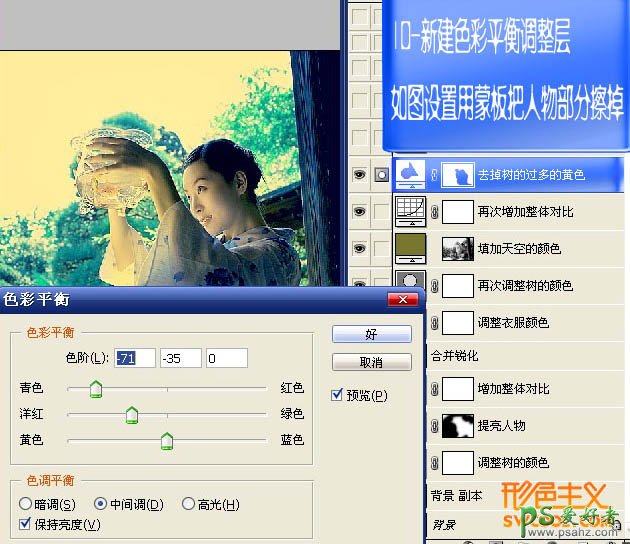Click the second 色阶 field showing -35
This screenshot has height=544, width=630.
[x=180, y=358]
